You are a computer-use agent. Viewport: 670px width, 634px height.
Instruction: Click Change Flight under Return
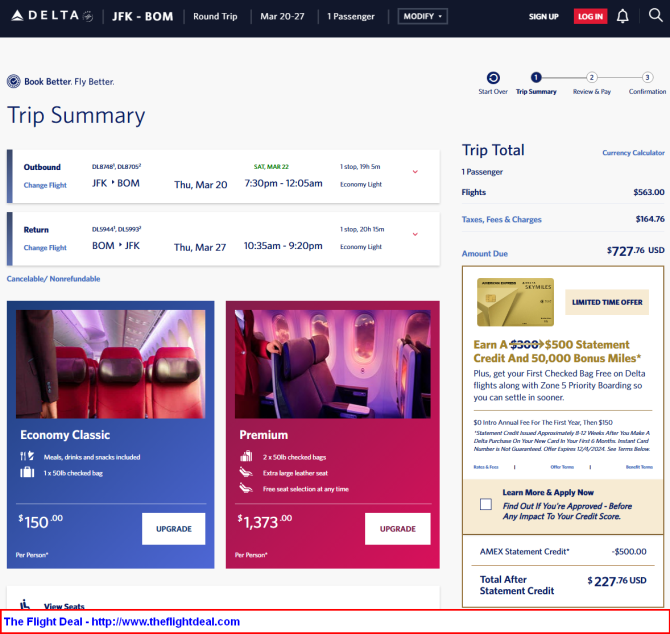point(45,247)
